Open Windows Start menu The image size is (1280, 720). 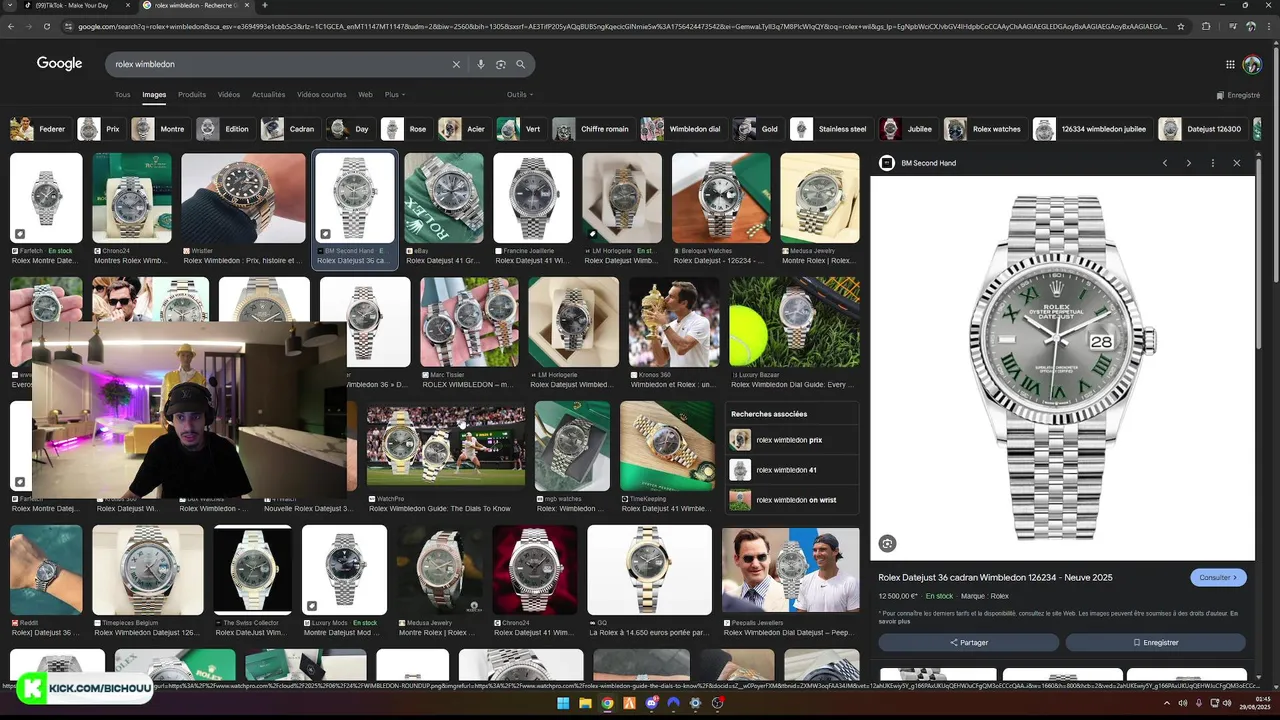563,704
